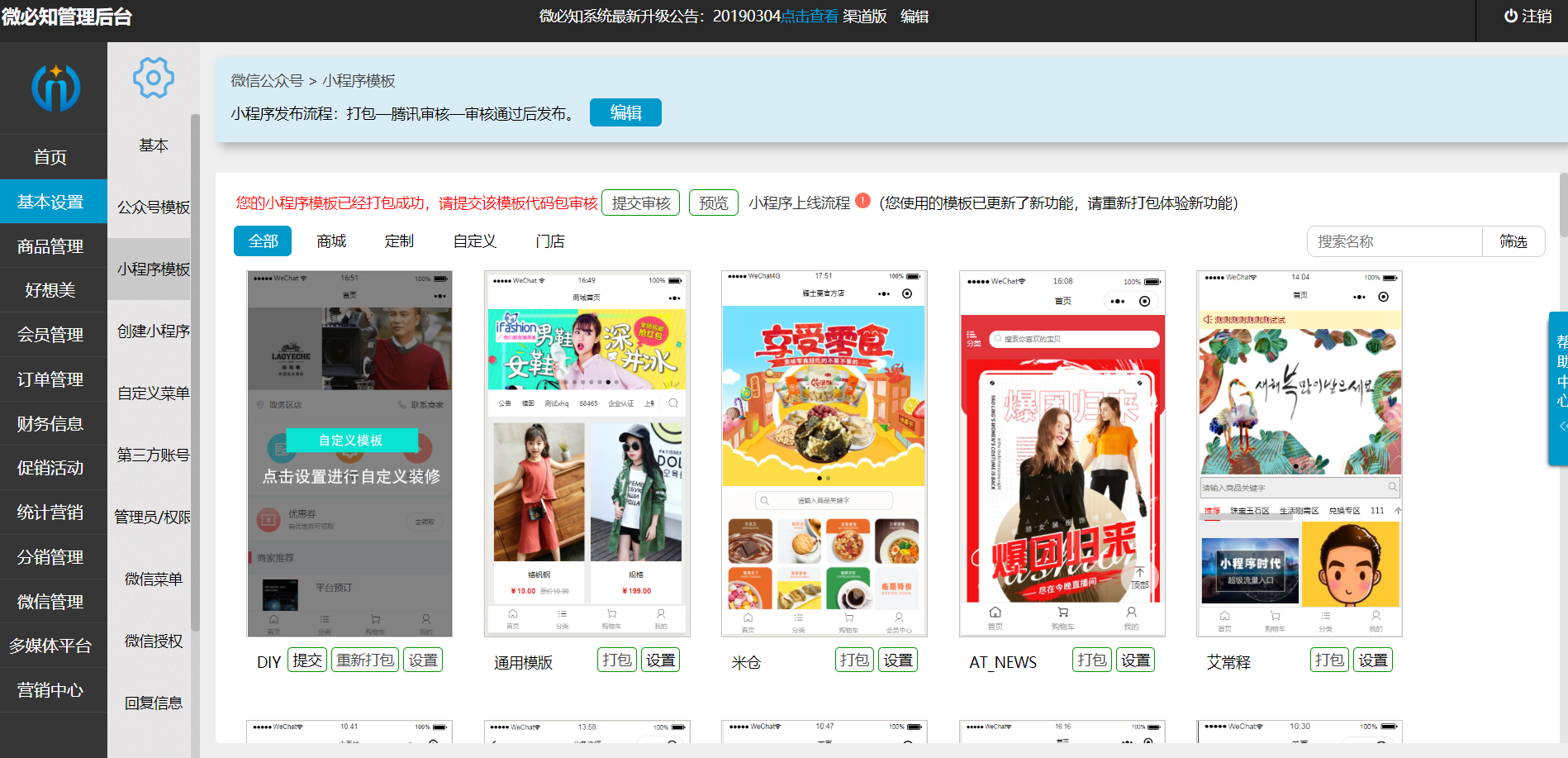Switch to the 门店 category tab

coord(549,241)
